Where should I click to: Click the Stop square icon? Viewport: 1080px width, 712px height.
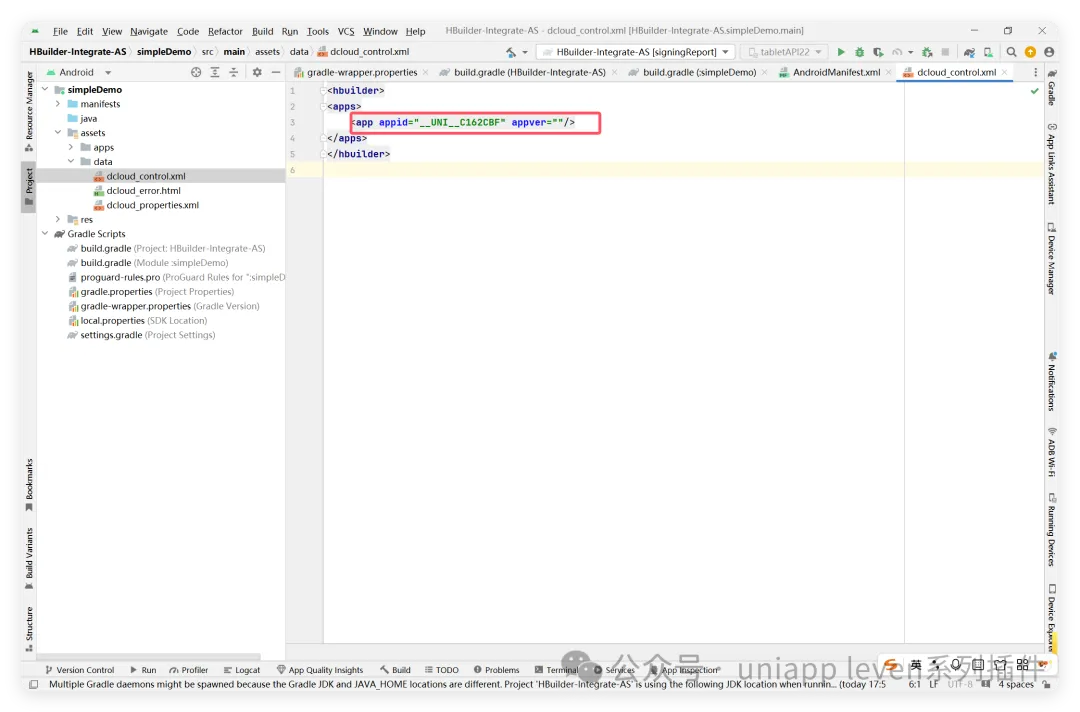click(946, 52)
